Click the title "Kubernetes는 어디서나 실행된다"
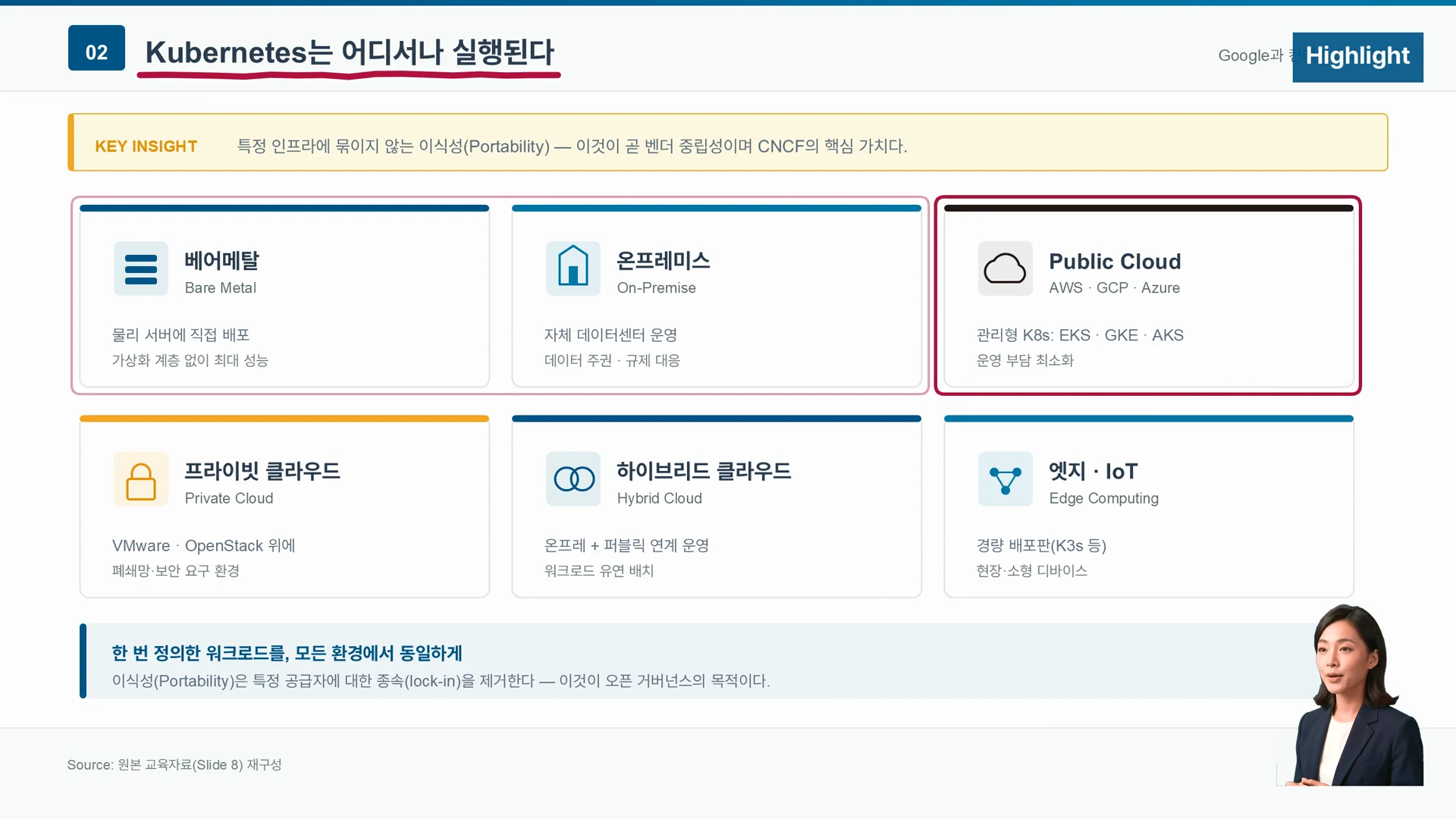 coord(350,52)
